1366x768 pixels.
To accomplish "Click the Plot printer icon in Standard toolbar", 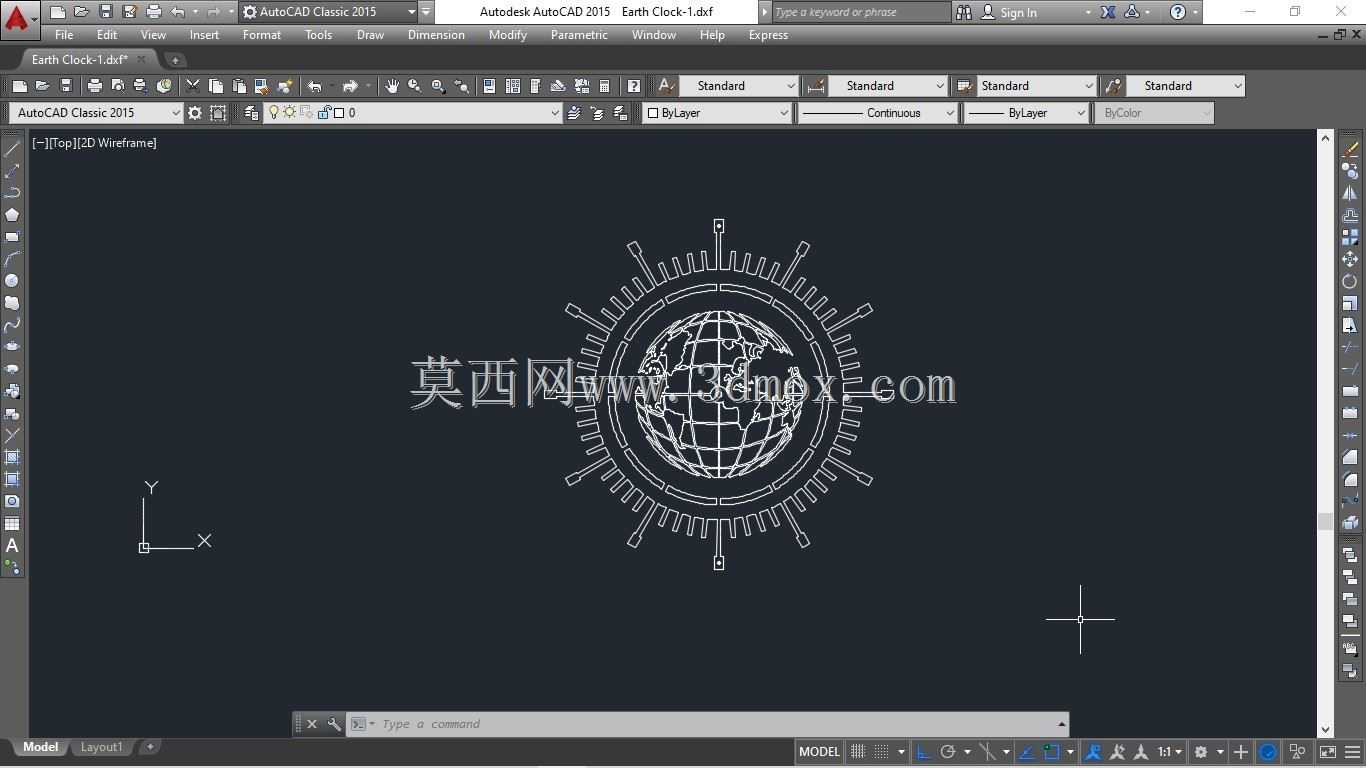I will [95, 86].
